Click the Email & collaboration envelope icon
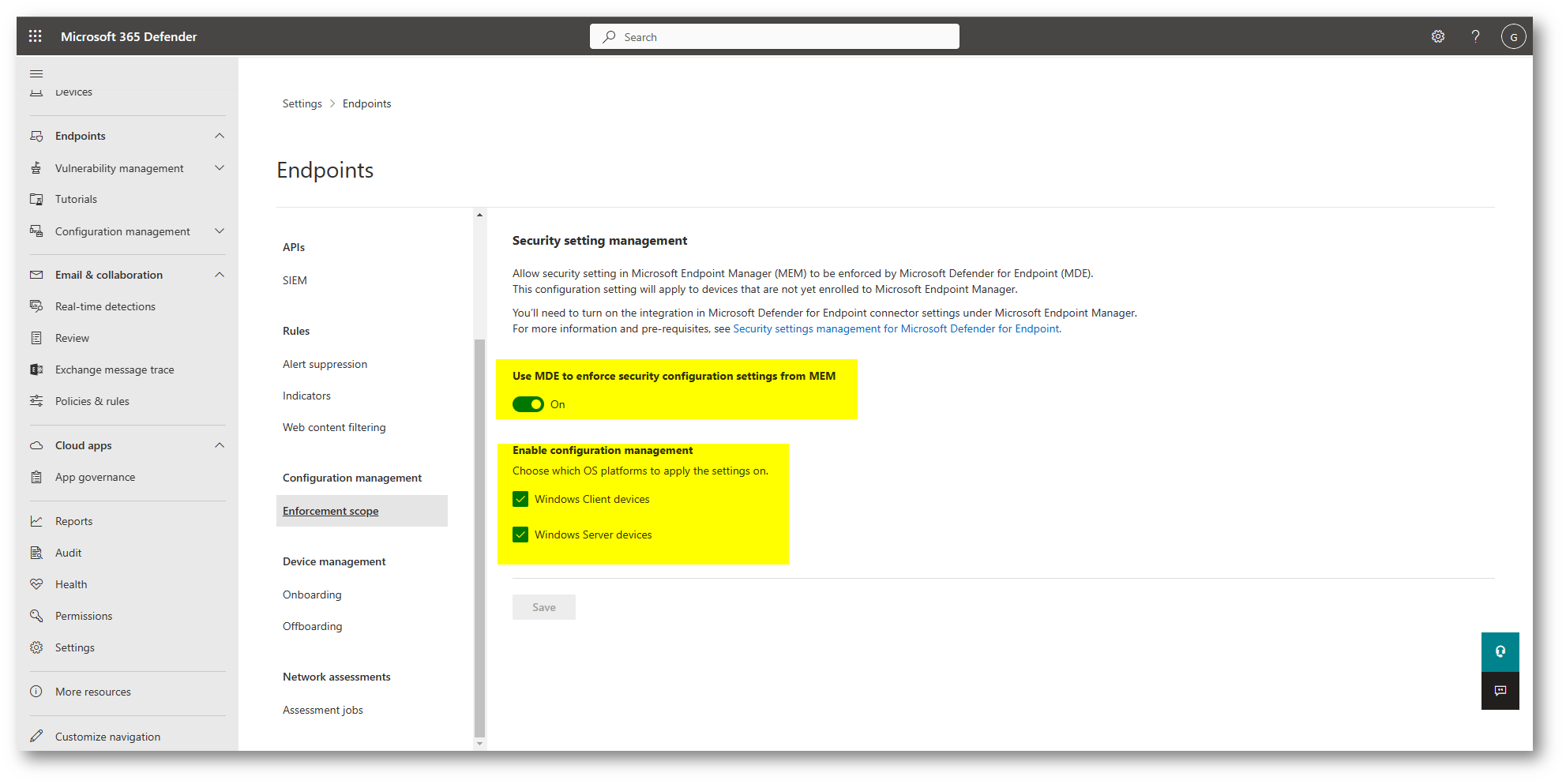 36,275
